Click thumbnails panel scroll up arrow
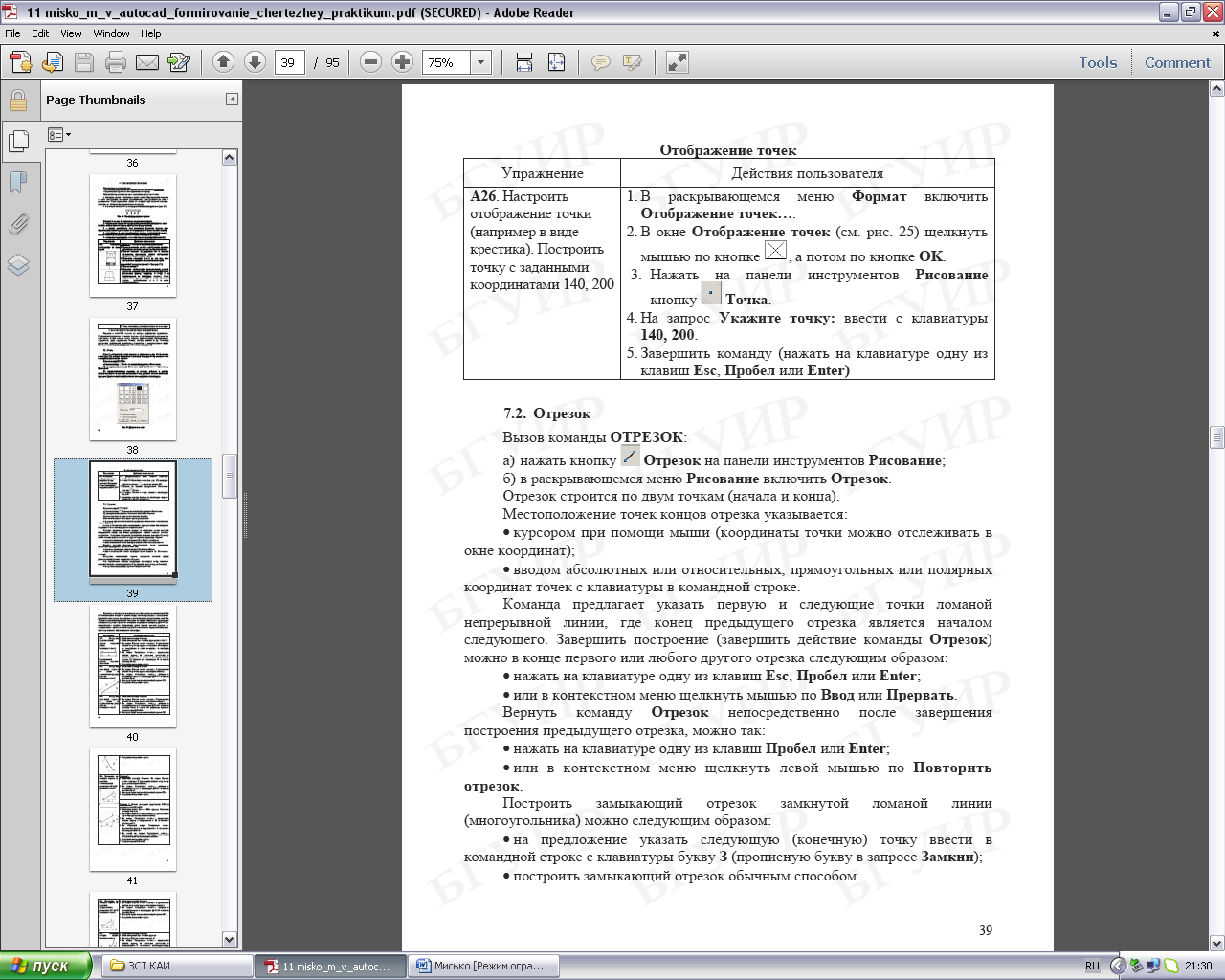 pos(230,158)
